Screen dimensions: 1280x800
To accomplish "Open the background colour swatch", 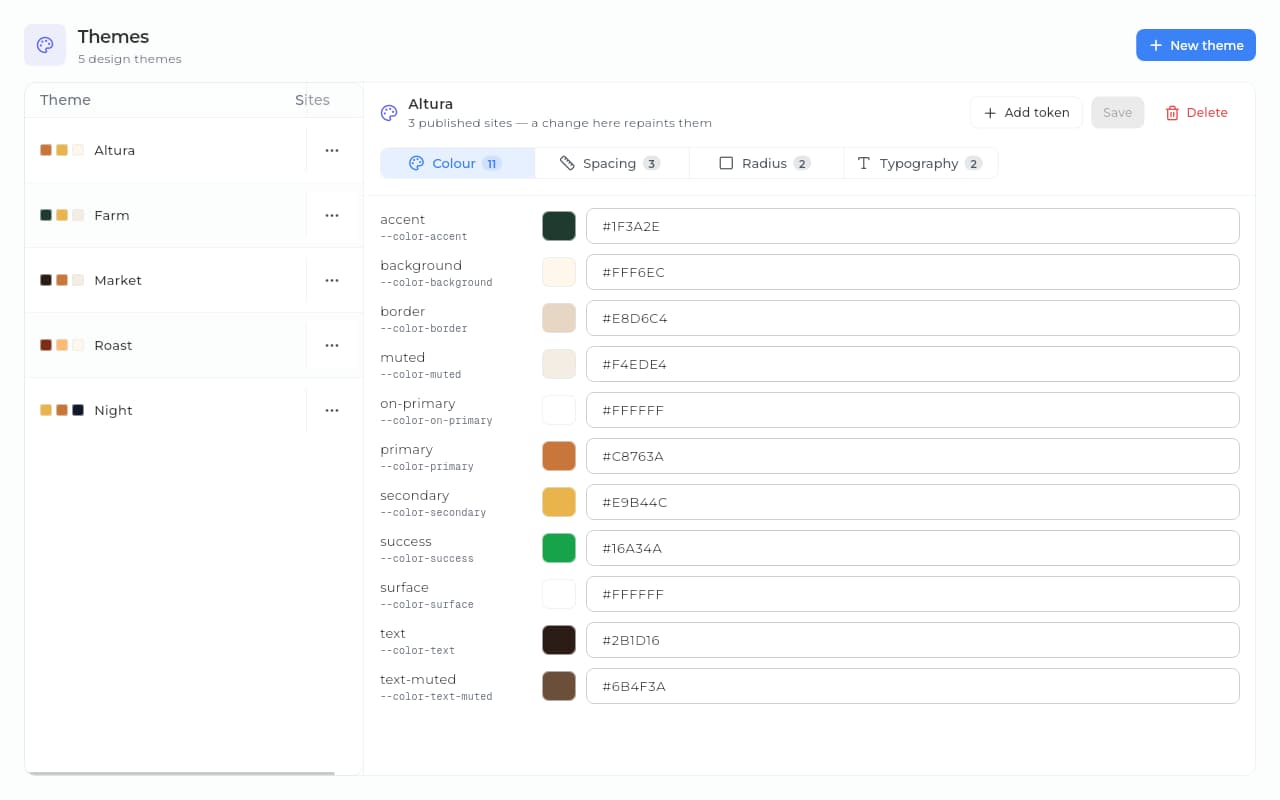I will point(559,272).
